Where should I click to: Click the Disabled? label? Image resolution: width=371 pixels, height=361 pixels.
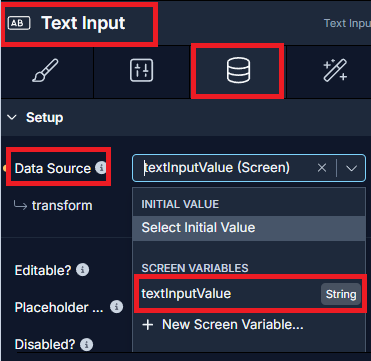[45, 345]
